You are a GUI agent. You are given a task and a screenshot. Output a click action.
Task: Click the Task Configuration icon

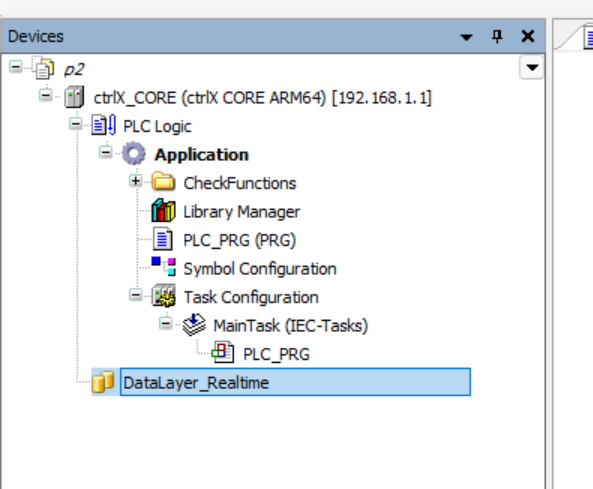coord(163,296)
